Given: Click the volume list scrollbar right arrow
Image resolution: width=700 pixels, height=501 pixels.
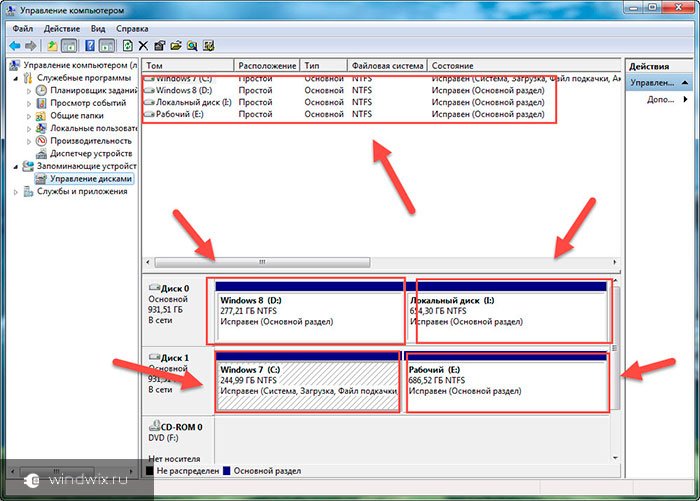Looking at the screenshot, I should tap(615, 262).
